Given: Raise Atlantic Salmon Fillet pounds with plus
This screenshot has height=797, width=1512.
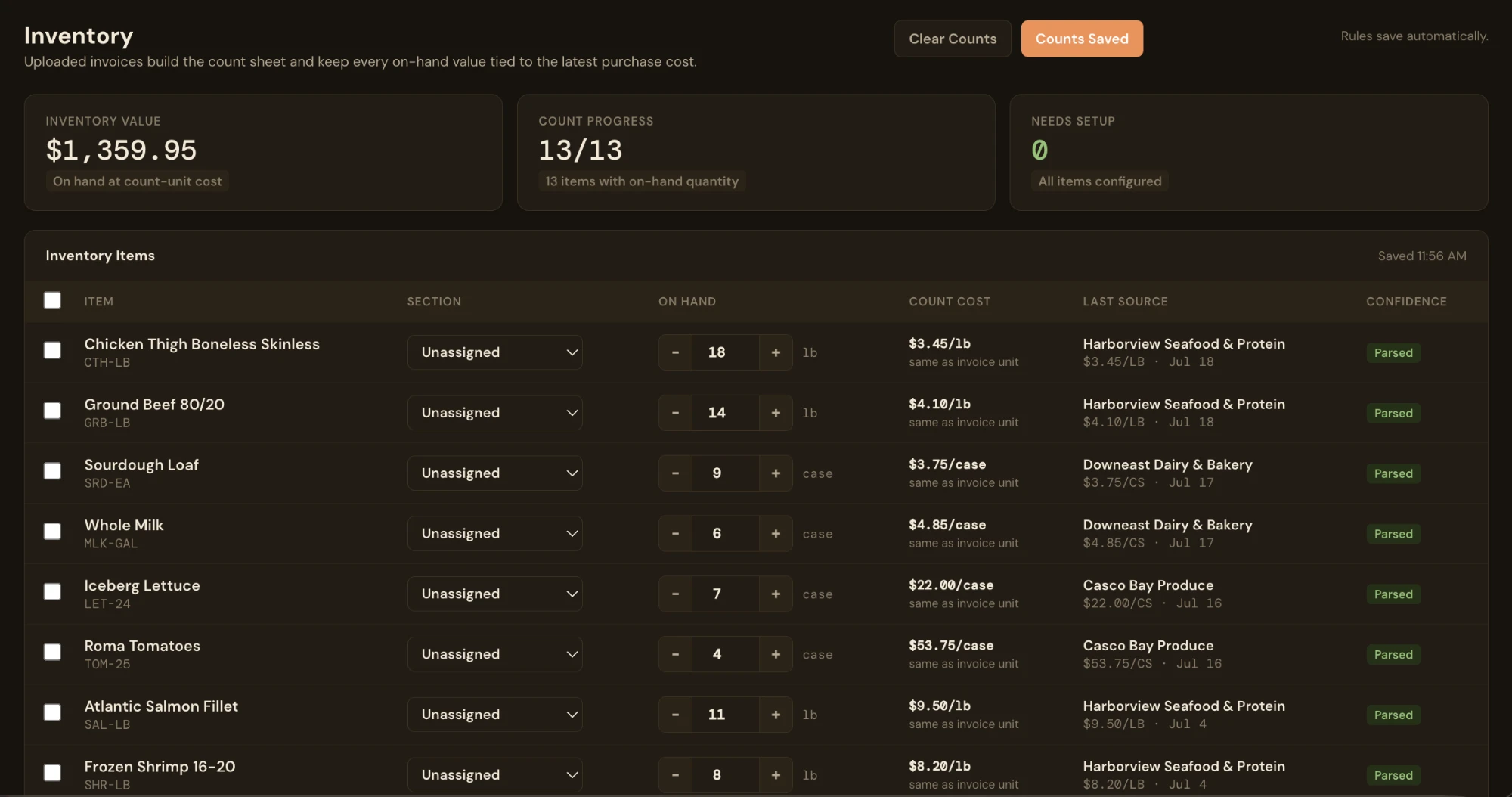Looking at the screenshot, I should (x=776, y=715).
